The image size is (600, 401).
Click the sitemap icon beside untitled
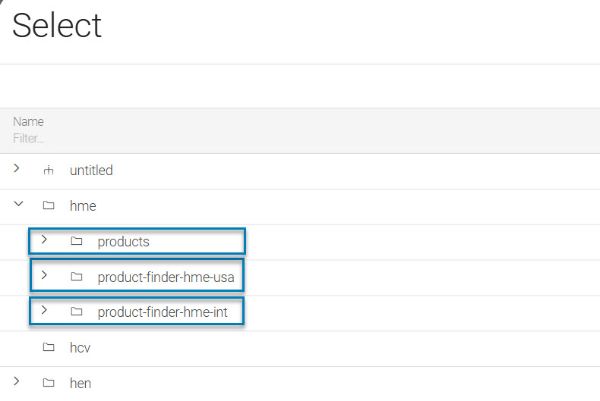tap(48, 170)
